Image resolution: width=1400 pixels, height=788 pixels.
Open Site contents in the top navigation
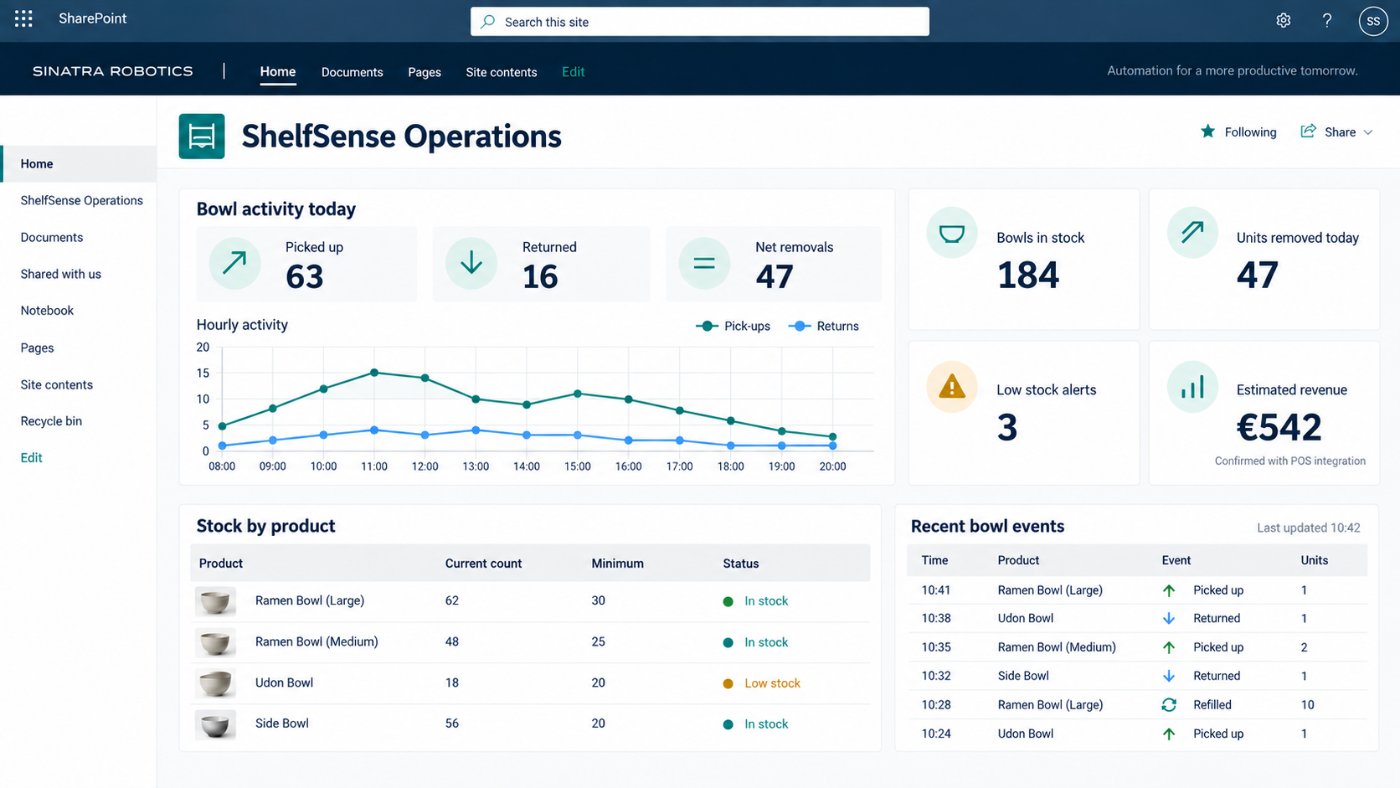[501, 72]
